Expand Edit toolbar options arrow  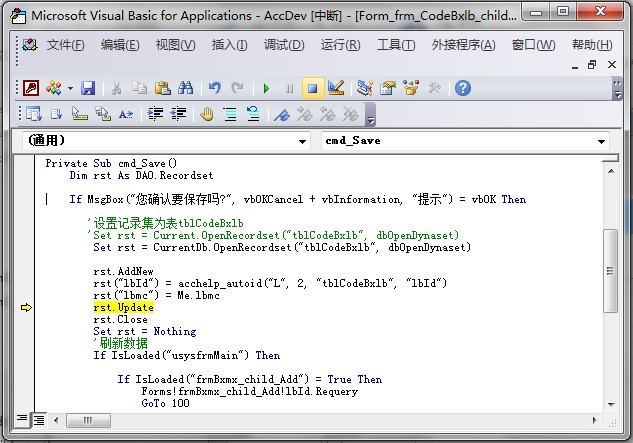370,115
